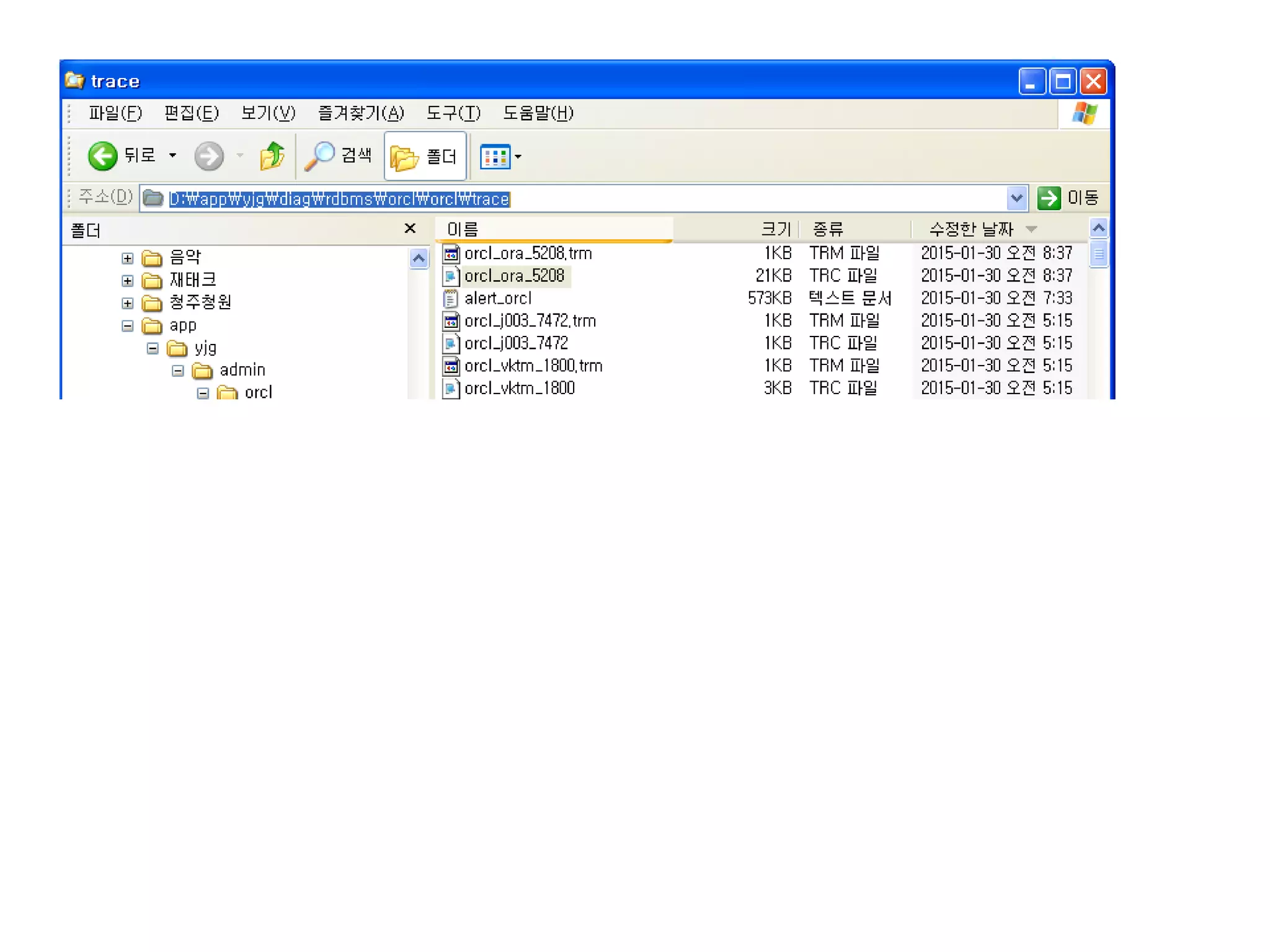Click the Search magnifier icon
This screenshot has height=952, width=1270.
pyautogui.click(x=319, y=156)
